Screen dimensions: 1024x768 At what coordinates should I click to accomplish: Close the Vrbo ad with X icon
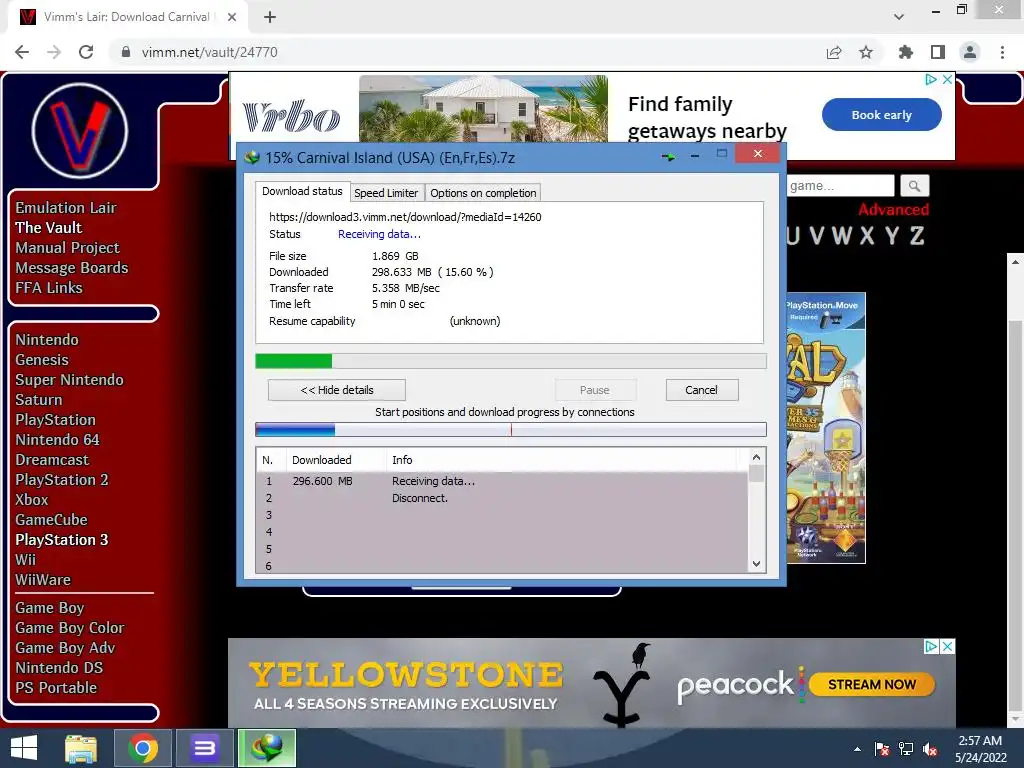tap(948, 79)
